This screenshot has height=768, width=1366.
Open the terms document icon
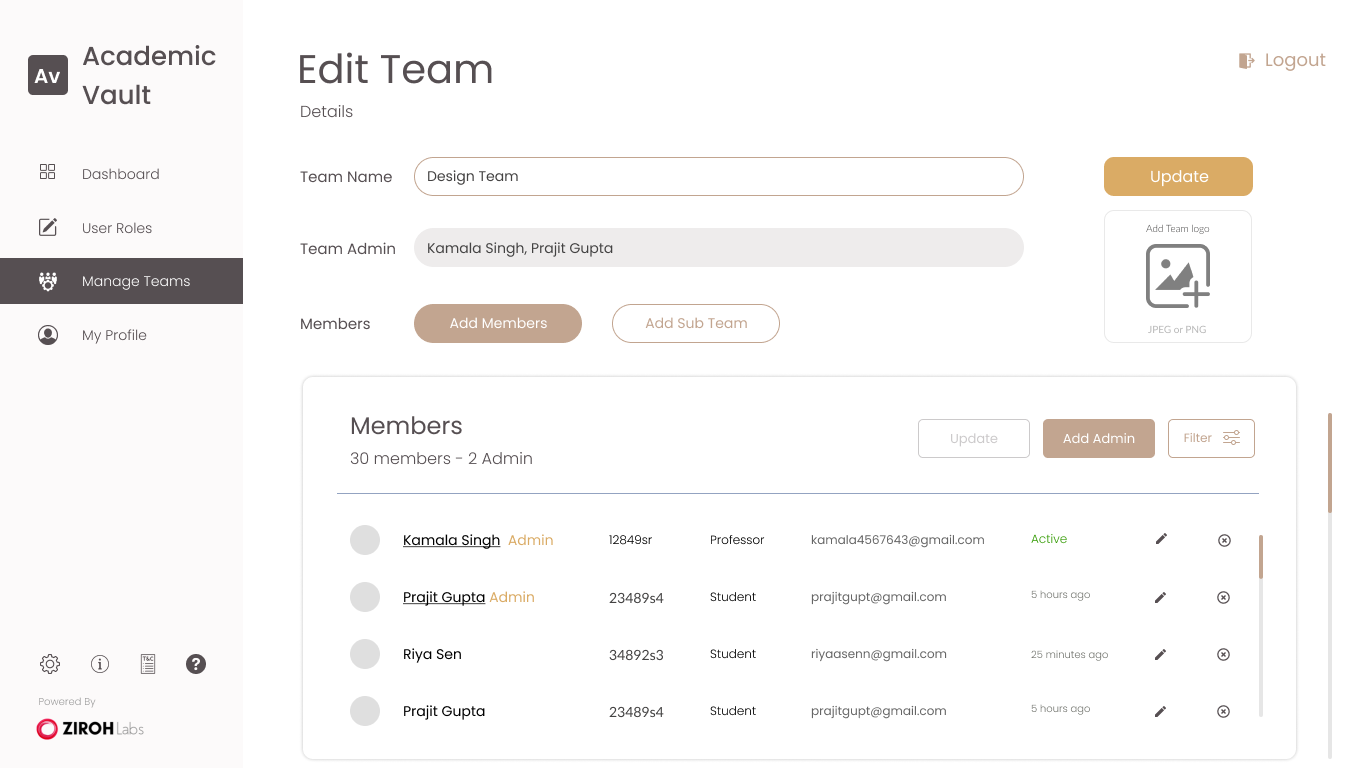(148, 664)
